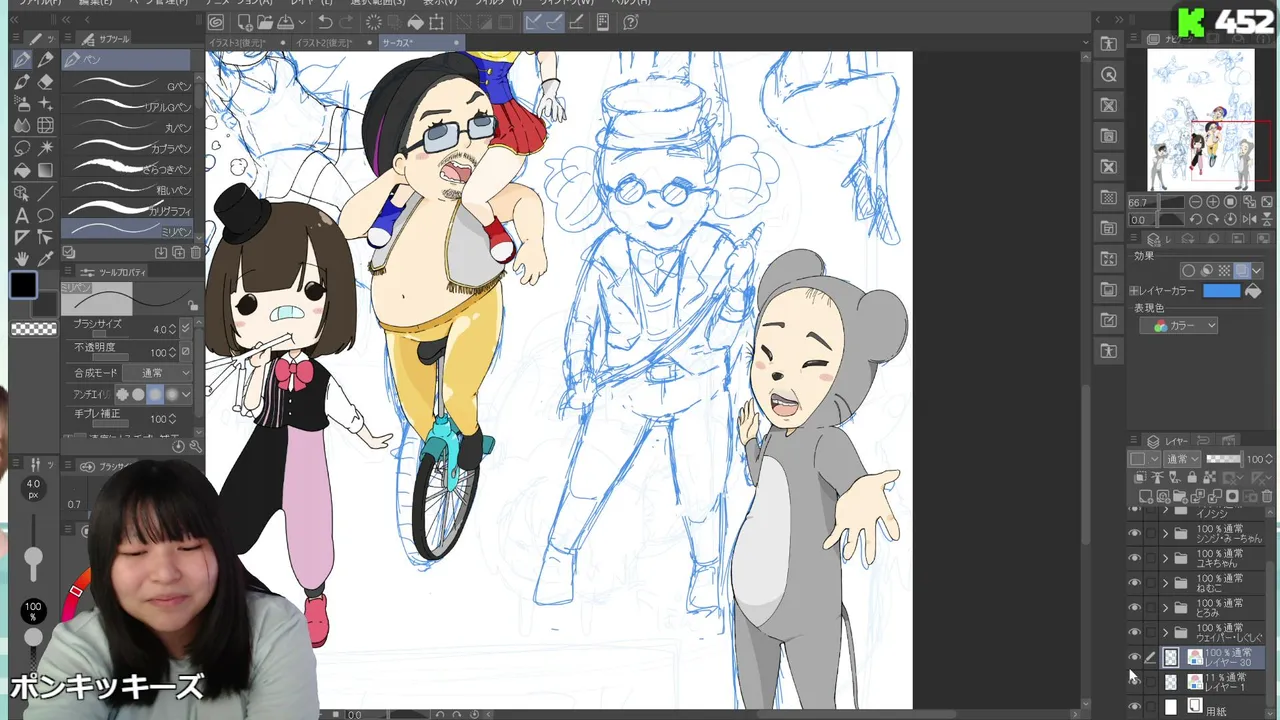Select the Fill bucket tool
The image size is (1280, 720).
(22, 170)
